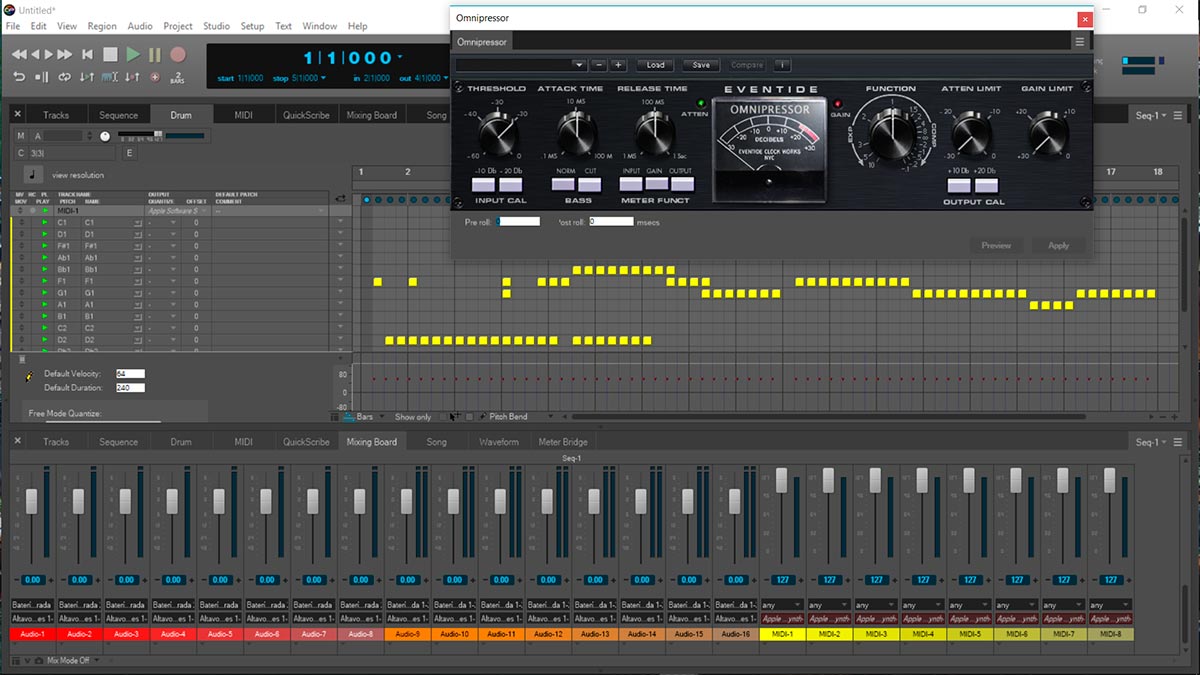This screenshot has height=675, width=1200.
Task: Toggle the Bass NORM switch
Action: tap(563, 184)
